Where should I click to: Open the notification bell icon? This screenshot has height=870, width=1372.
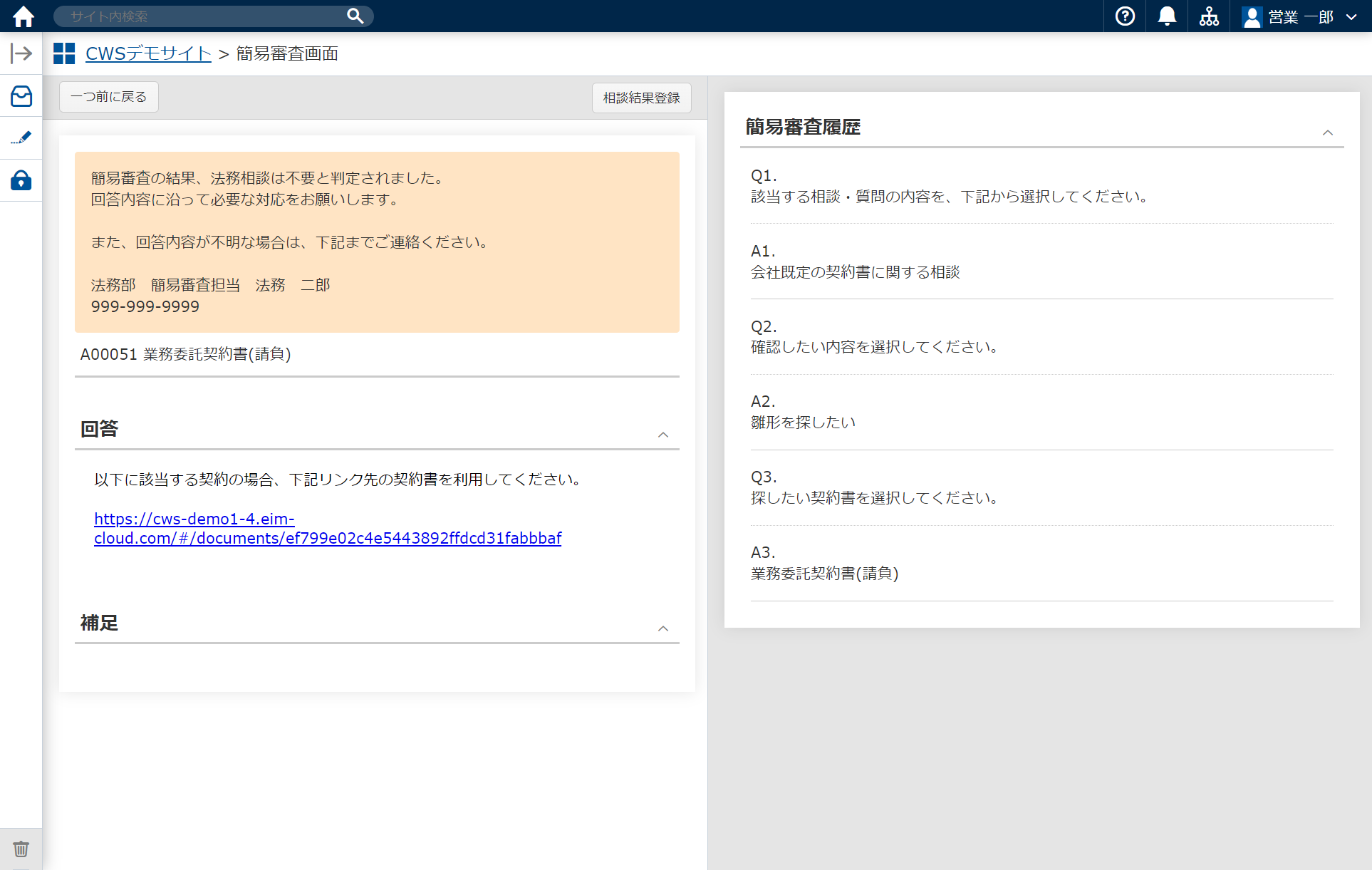click(x=1166, y=16)
